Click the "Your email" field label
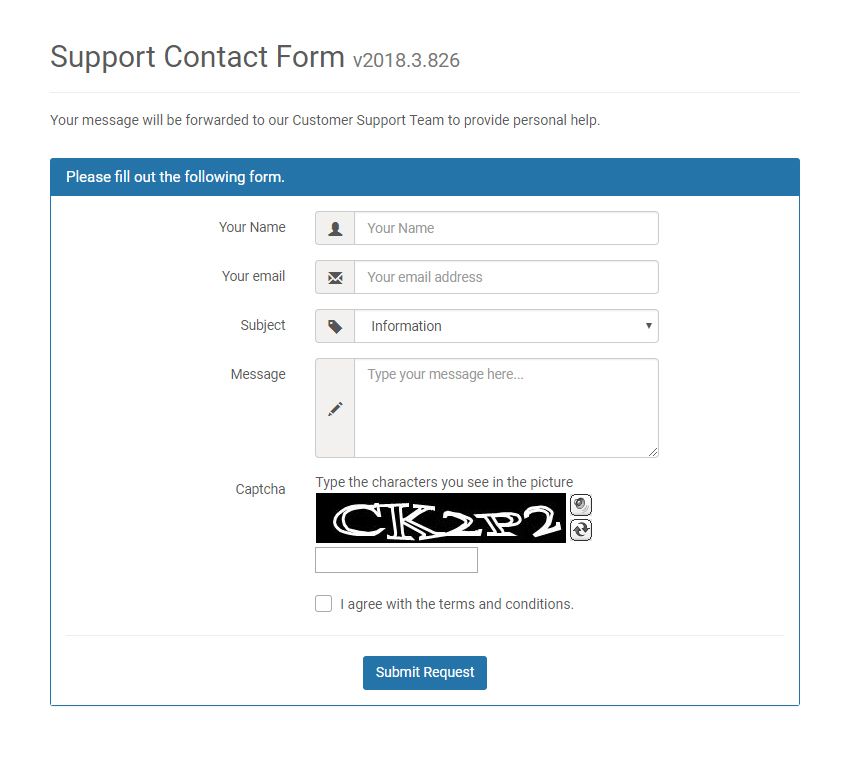850x768 pixels. (x=253, y=276)
